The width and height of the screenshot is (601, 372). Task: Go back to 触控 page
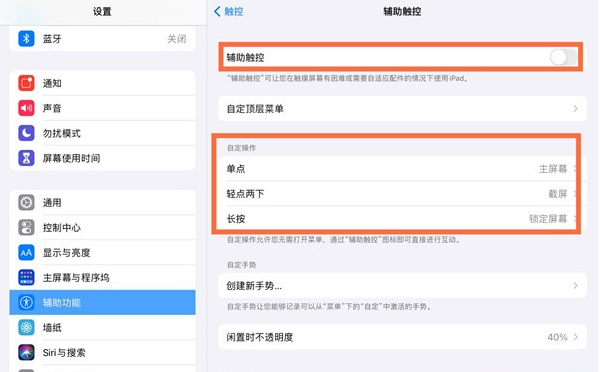point(228,11)
